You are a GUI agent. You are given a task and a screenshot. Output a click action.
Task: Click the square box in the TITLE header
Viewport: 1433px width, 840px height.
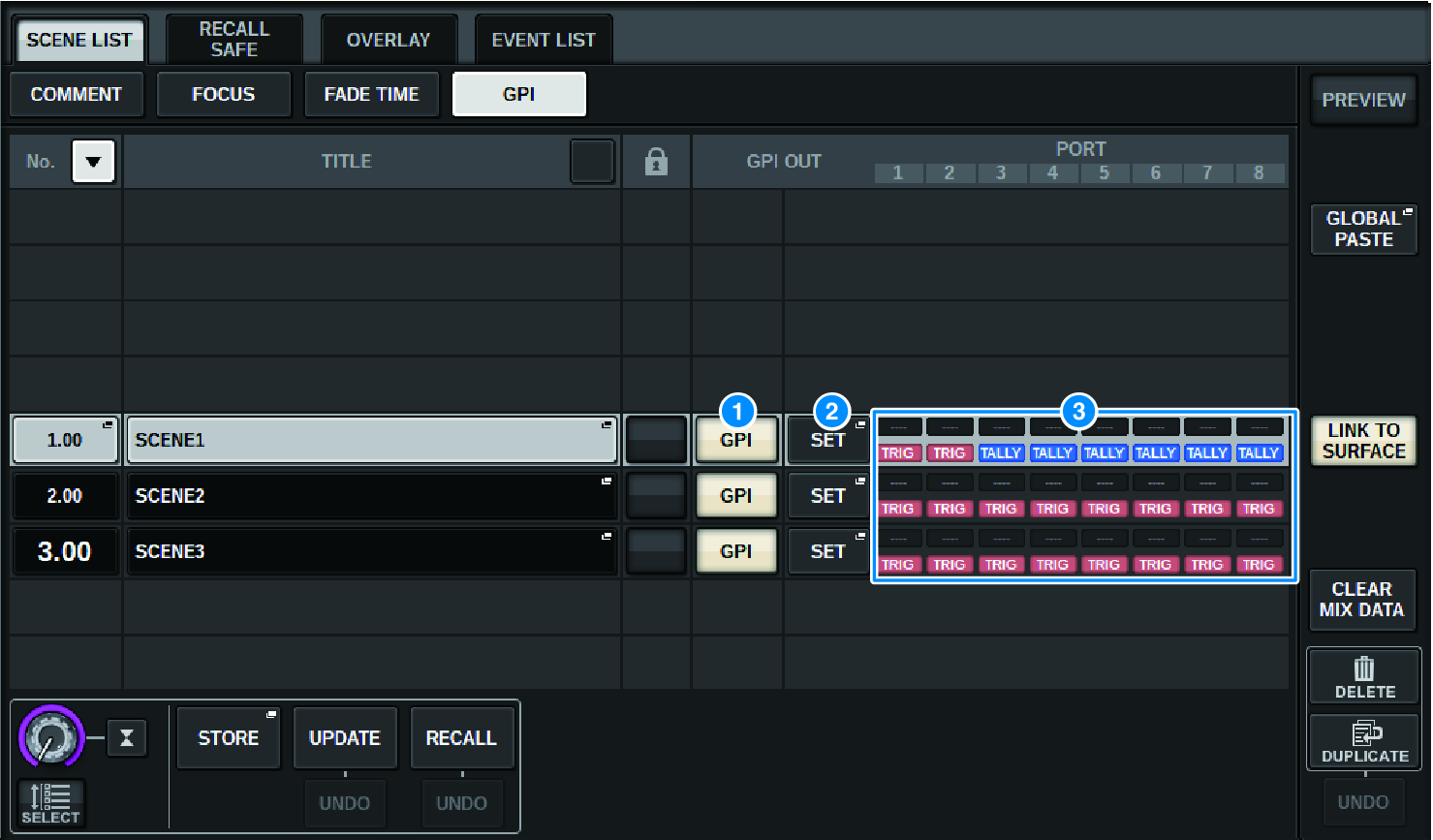[x=592, y=162]
